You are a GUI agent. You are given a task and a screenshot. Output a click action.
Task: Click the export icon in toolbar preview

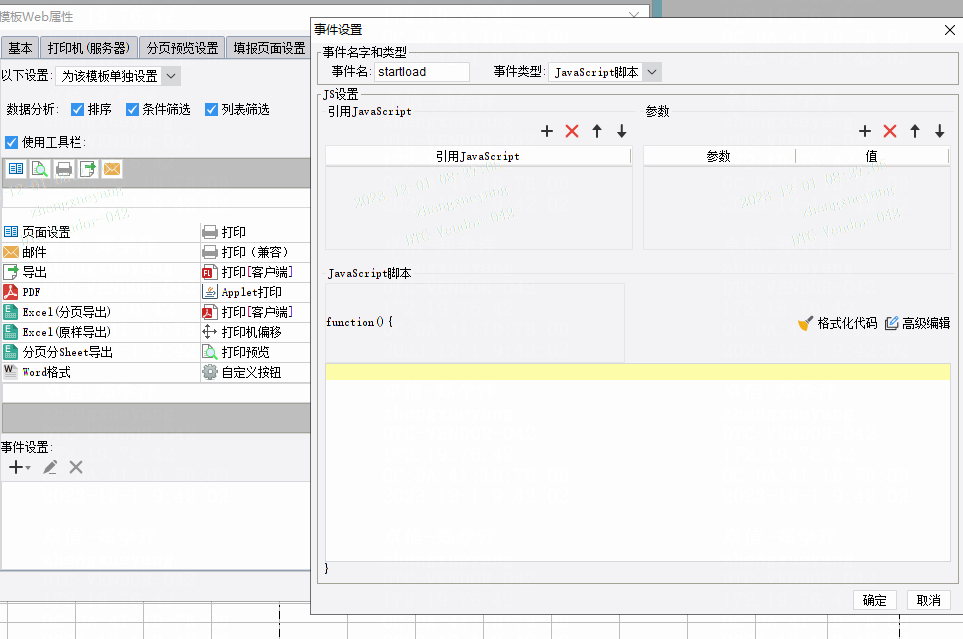(x=88, y=169)
